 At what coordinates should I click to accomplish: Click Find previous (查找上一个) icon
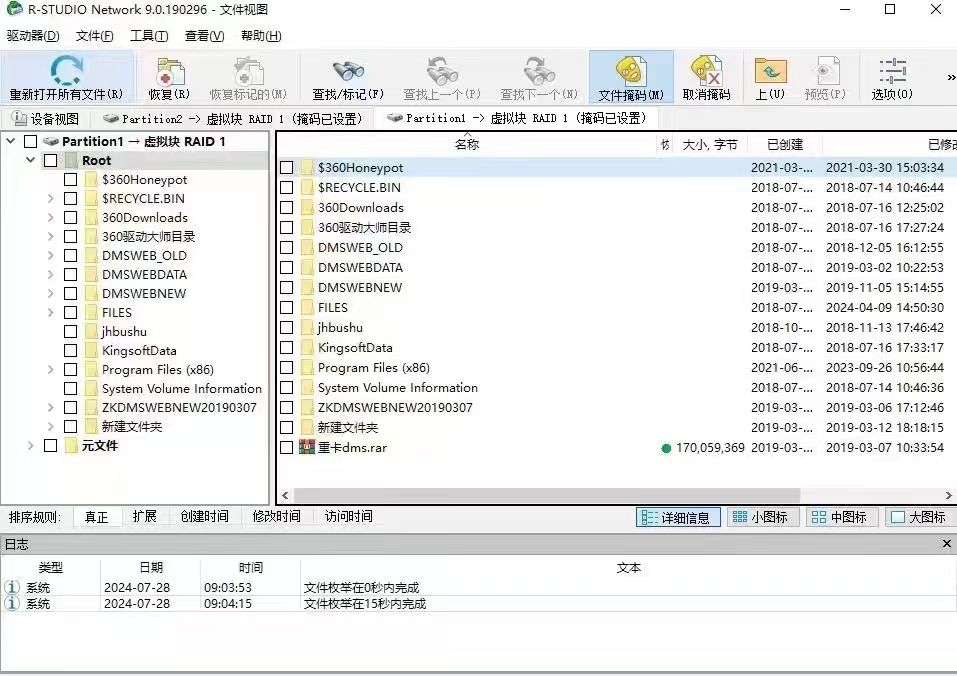point(442,71)
